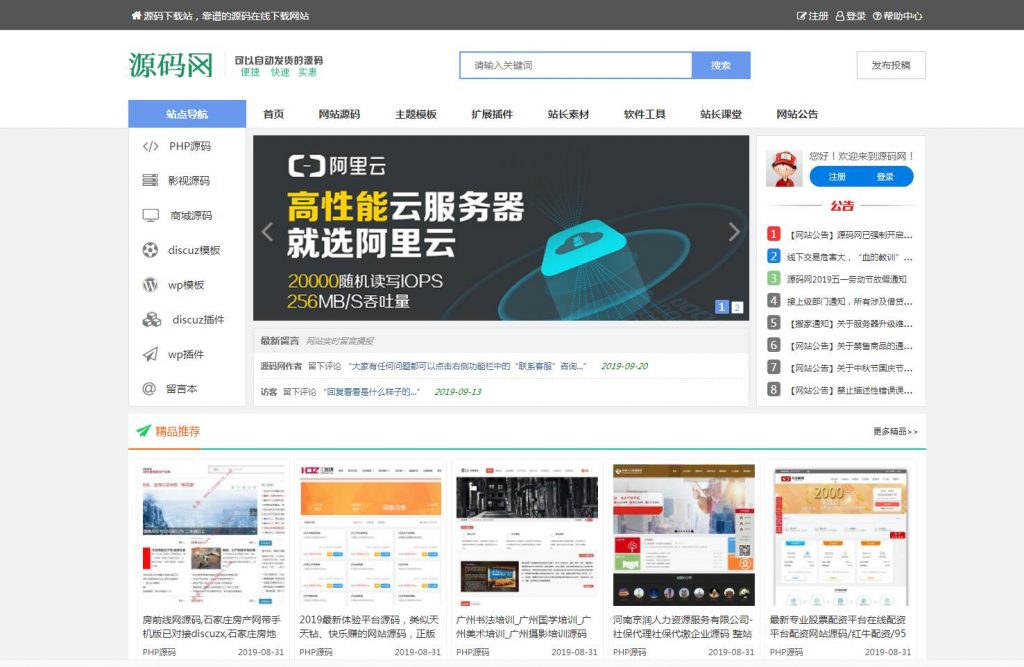The image size is (1024, 667).
Task: Click the home icon in top bar
Action: coord(136,16)
